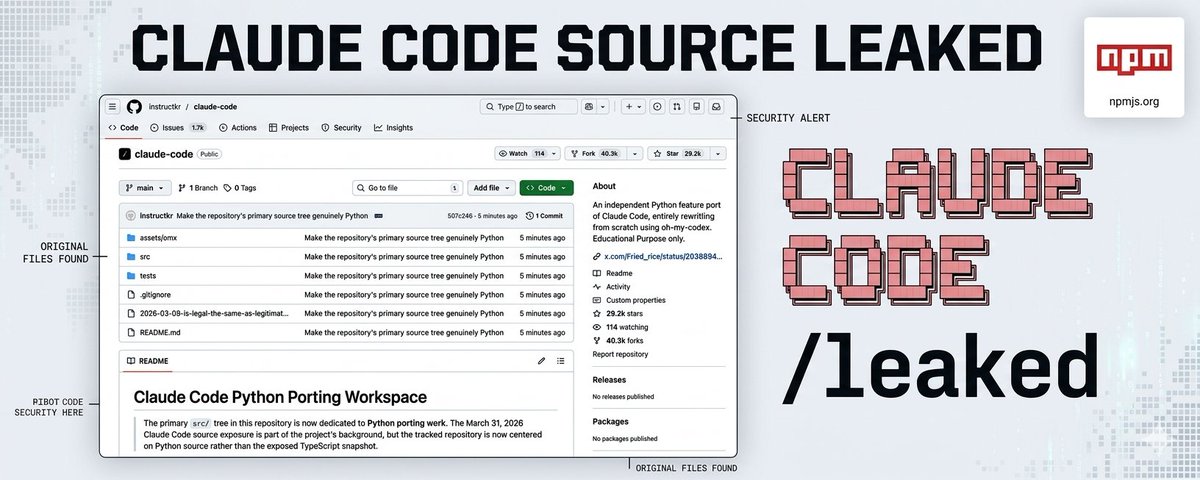This screenshot has width=1200, height=480.
Task: Switch to the Security tab
Action: (341, 128)
